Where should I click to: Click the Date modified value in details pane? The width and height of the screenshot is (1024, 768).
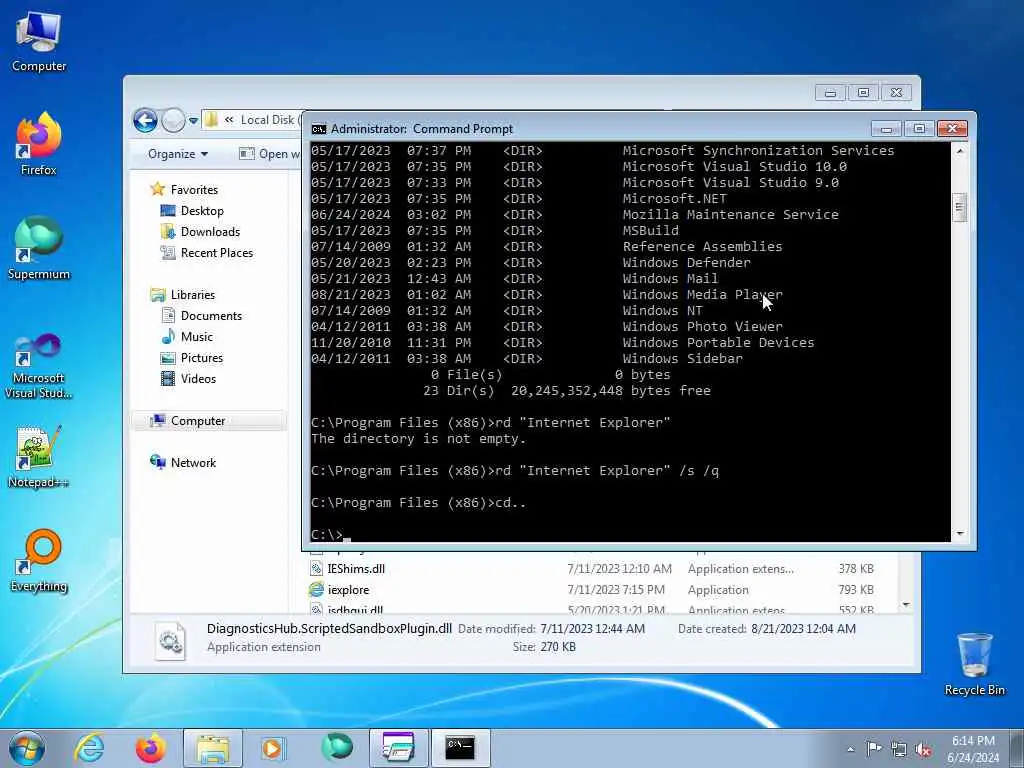pyautogui.click(x=592, y=628)
